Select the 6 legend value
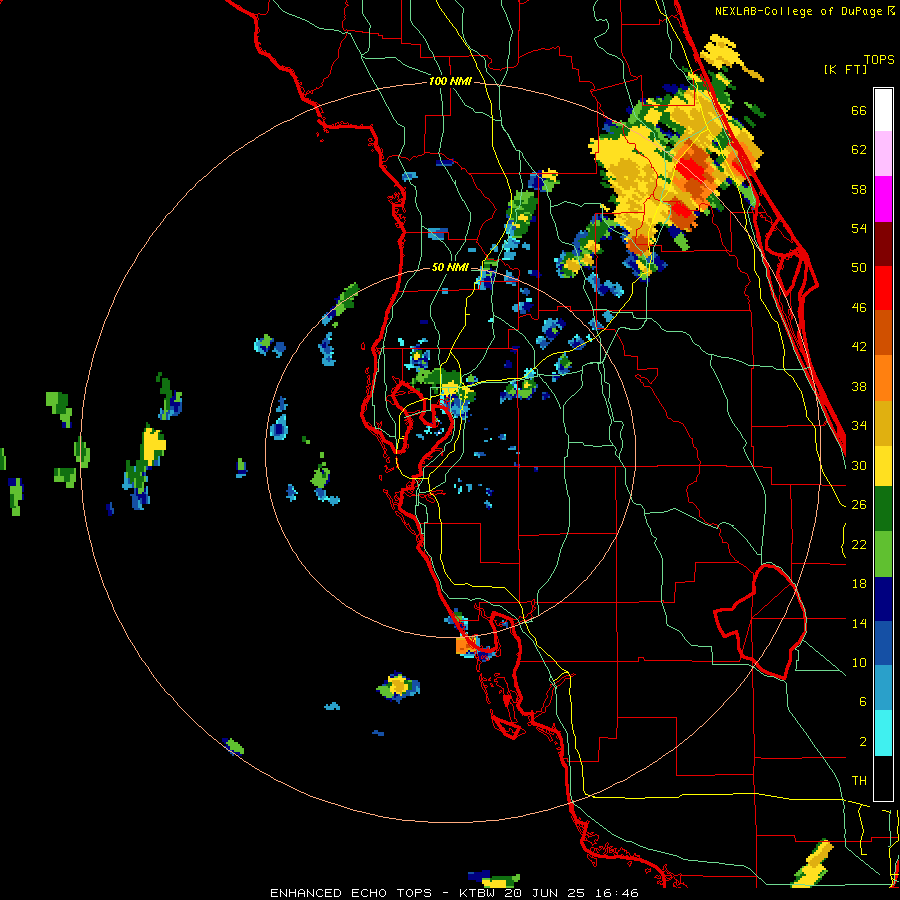This screenshot has width=900, height=900. click(x=863, y=702)
